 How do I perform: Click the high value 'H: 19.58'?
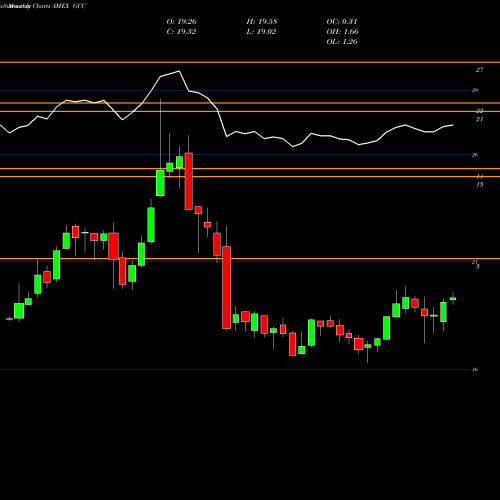tap(262, 22)
